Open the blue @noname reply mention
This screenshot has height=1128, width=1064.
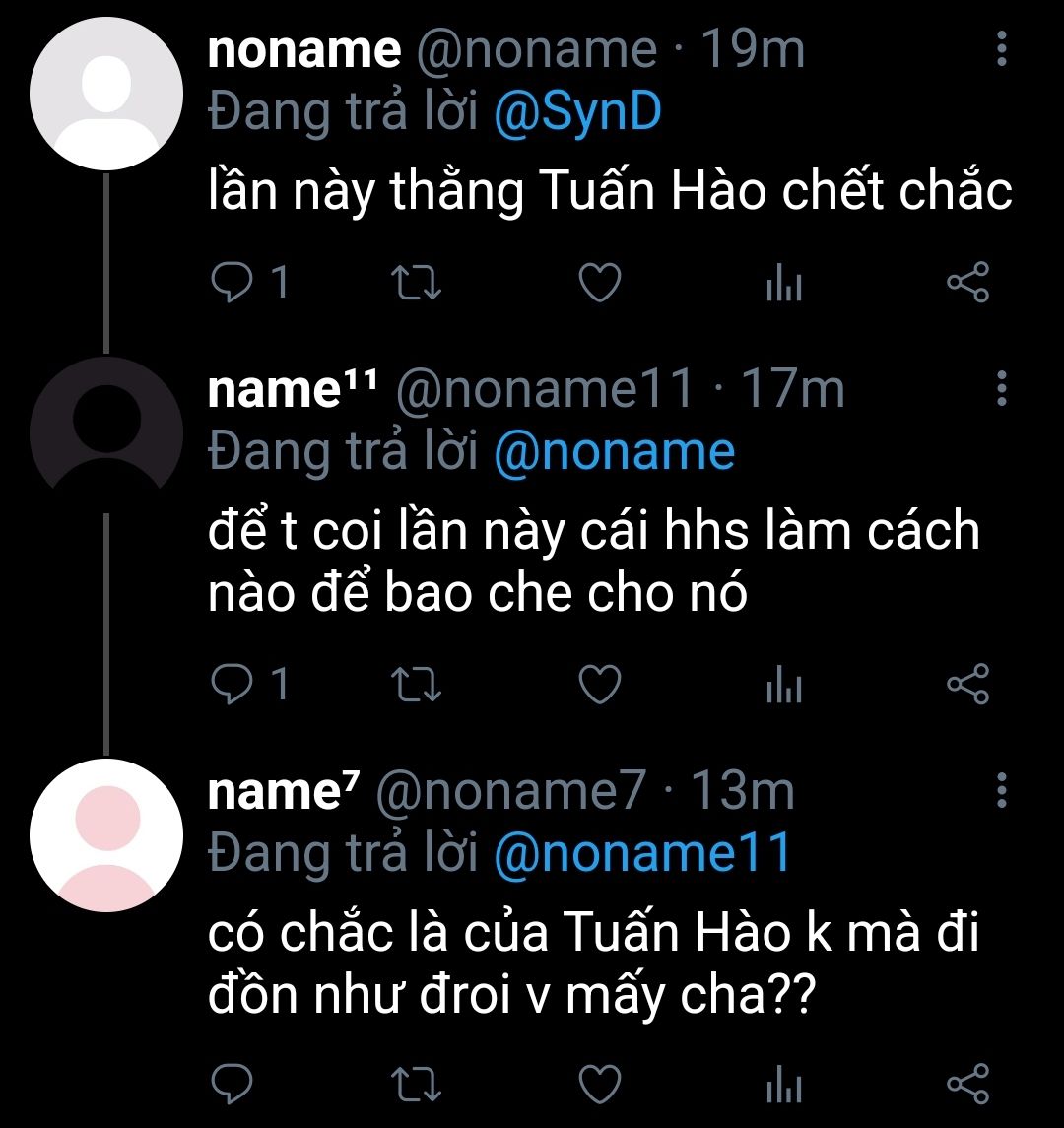(x=613, y=451)
